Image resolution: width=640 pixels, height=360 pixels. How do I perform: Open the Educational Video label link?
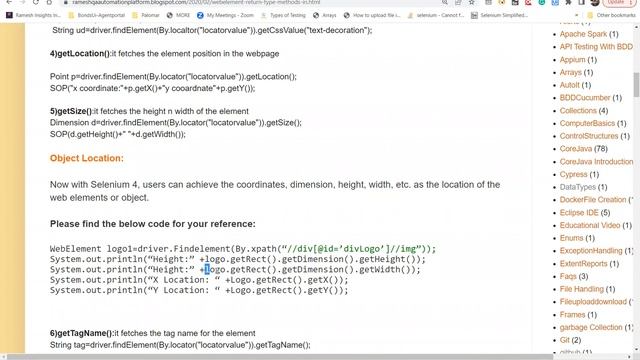tap(590, 225)
